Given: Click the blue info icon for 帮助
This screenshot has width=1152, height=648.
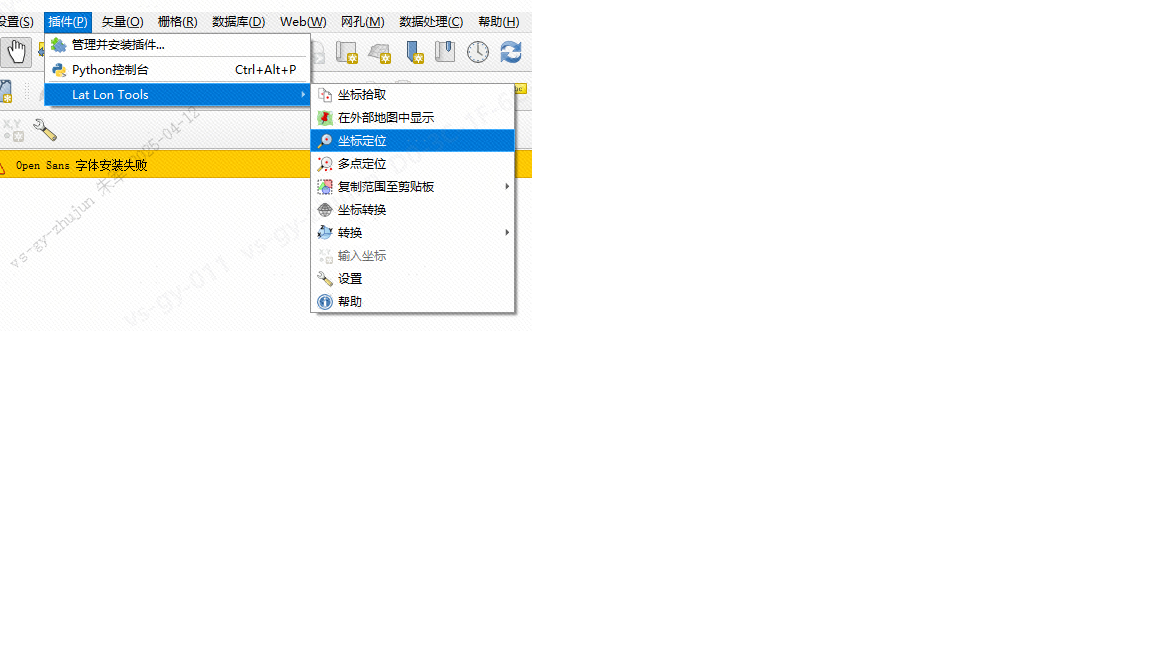Looking at the screenshot, I should (325, 302).
